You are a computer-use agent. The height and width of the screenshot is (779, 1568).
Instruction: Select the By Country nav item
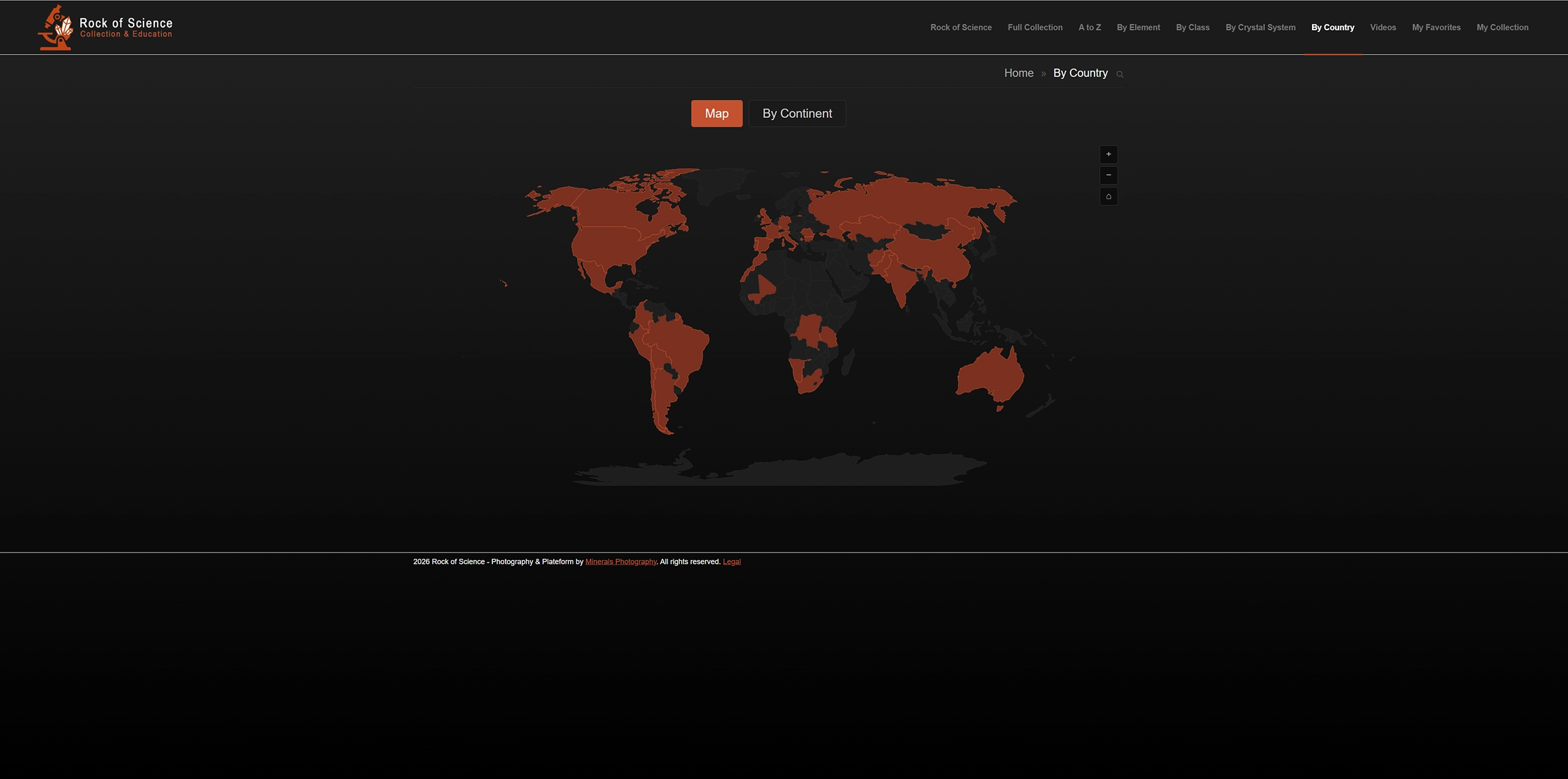1332,28
